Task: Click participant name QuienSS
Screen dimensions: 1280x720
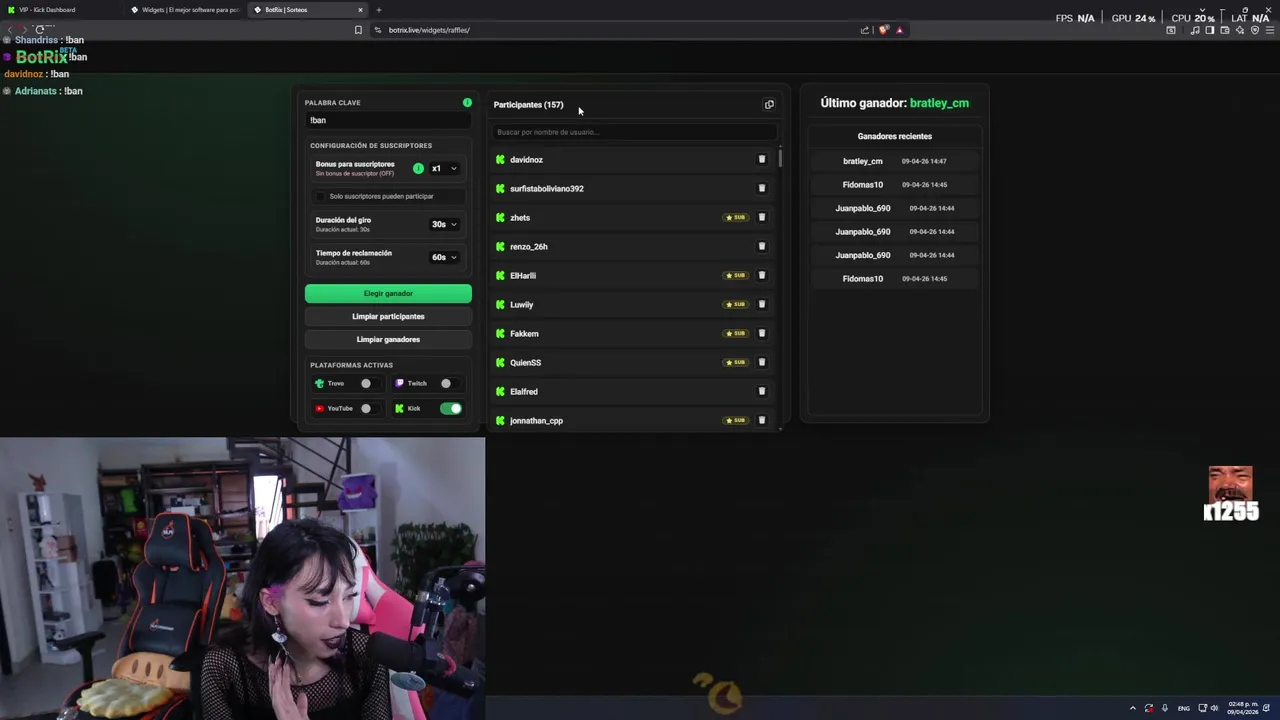Action: tap(525, 362)
